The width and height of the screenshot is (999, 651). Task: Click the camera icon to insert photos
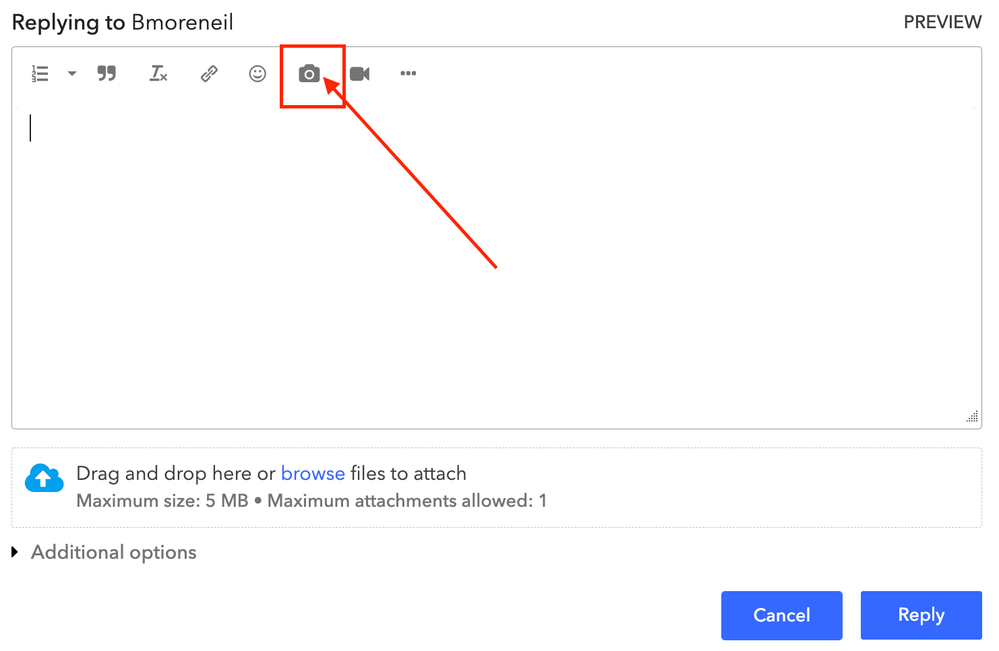[x=309, y=74]
